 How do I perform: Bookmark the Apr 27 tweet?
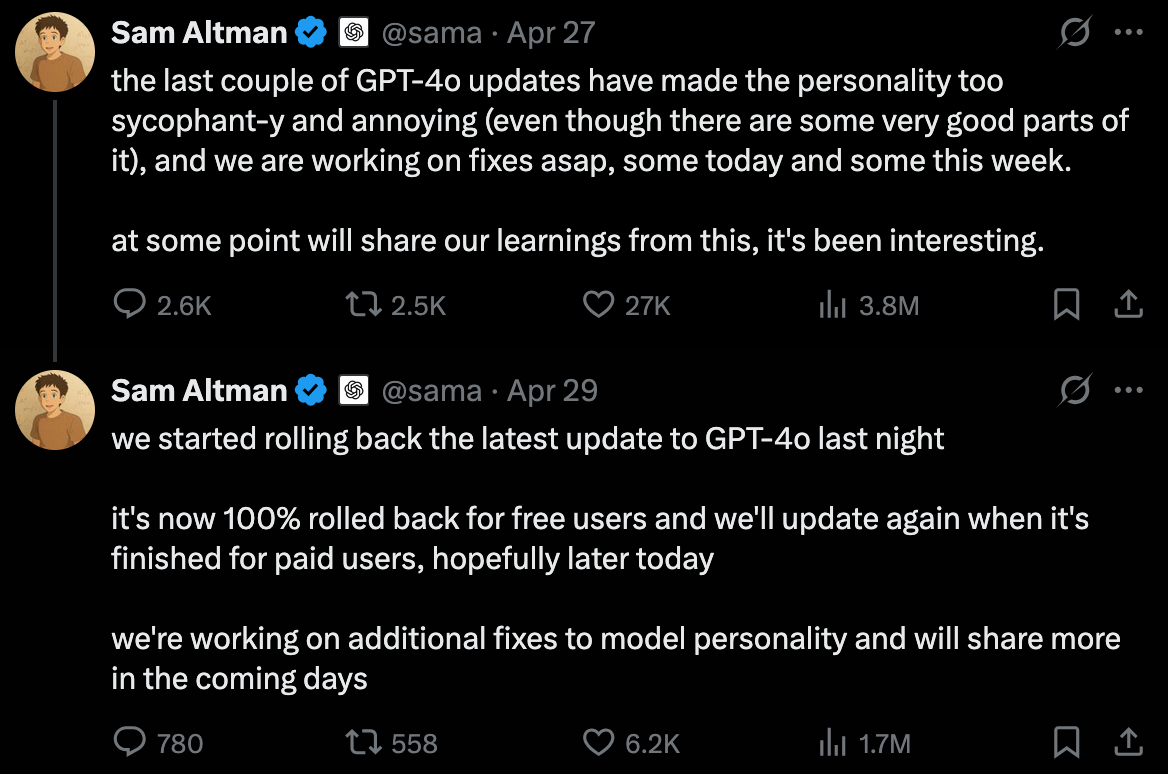[x=1067, y=304]
